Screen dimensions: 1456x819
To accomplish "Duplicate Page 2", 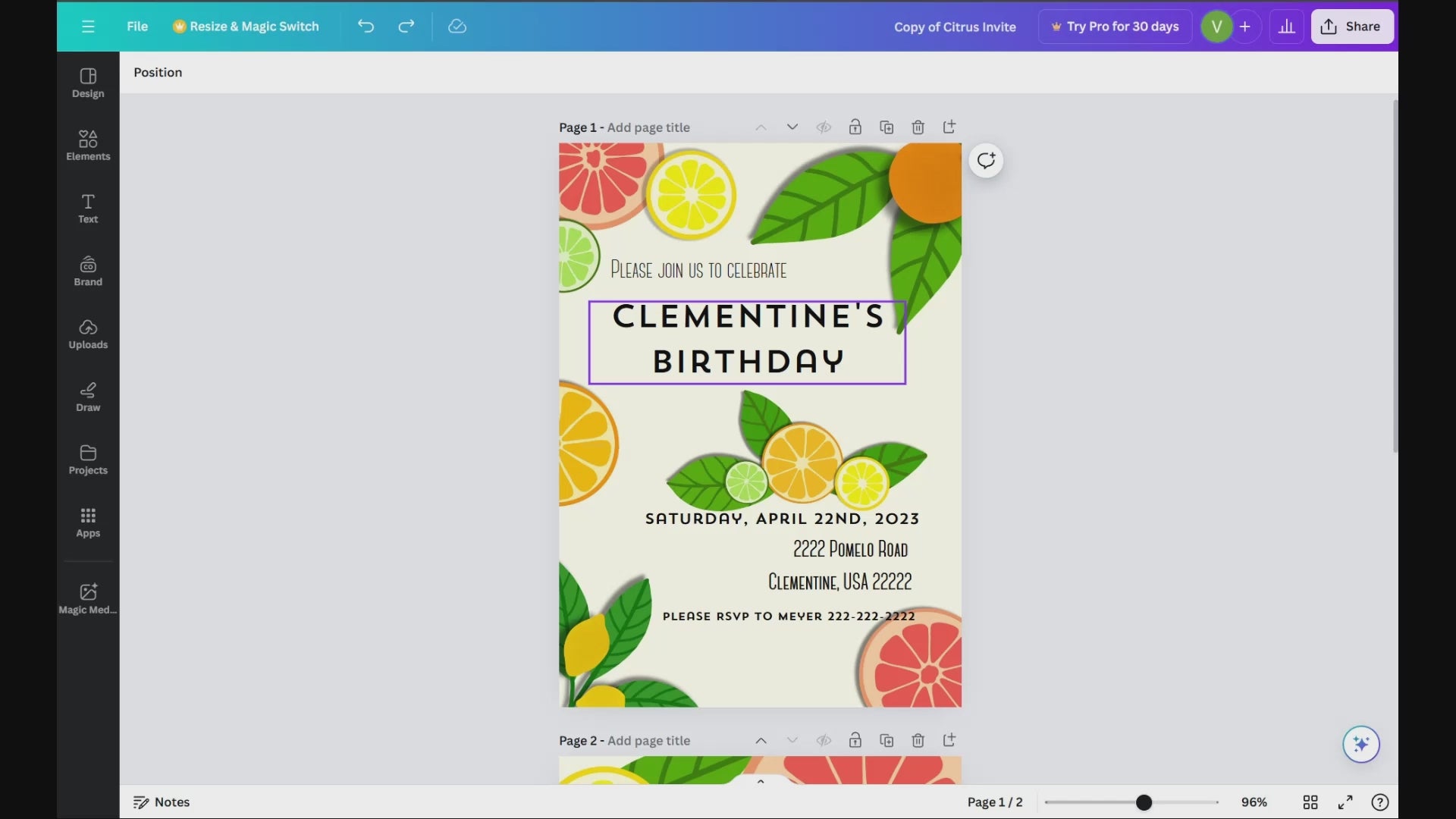I will [886, 741].
